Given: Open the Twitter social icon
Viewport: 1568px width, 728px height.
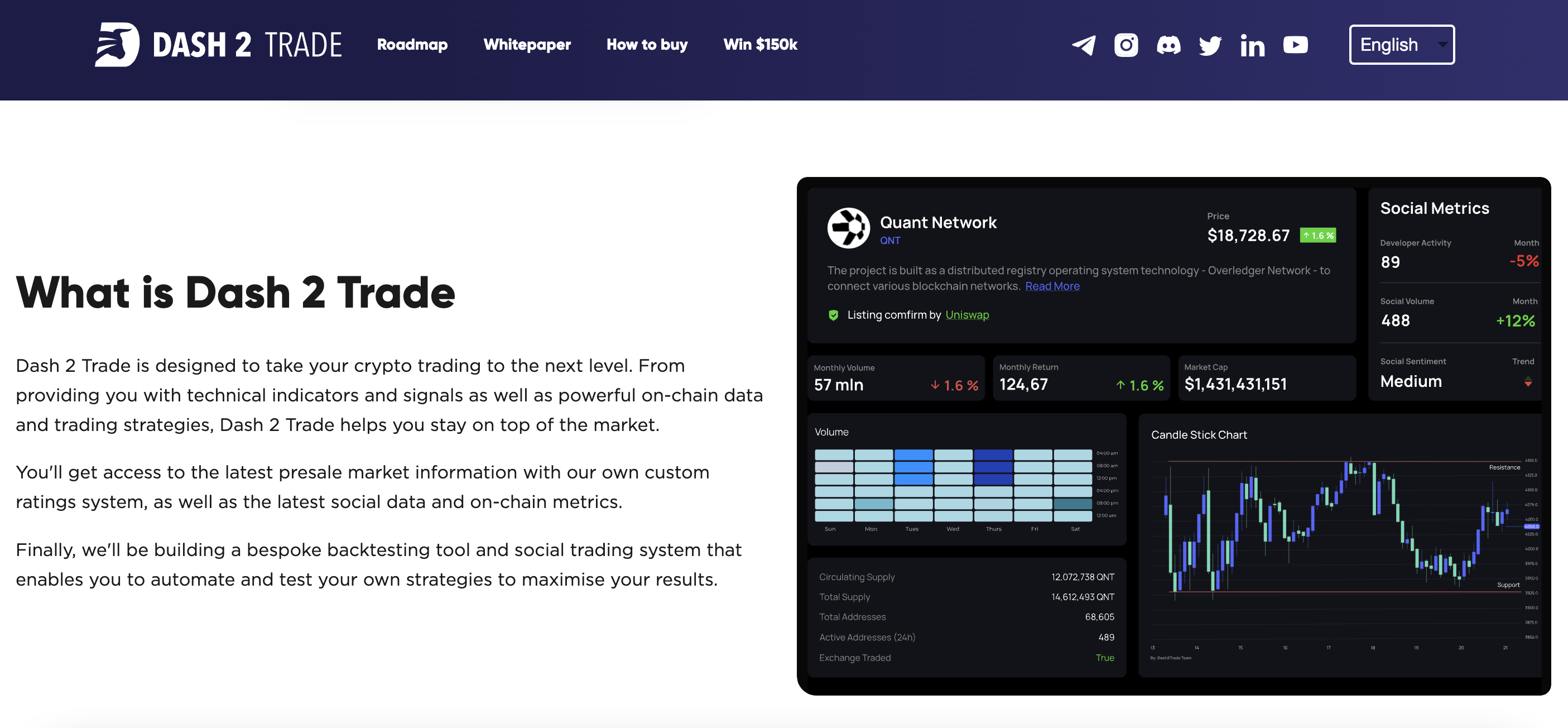Looking at the screenshot, I should coord(1210,45).
